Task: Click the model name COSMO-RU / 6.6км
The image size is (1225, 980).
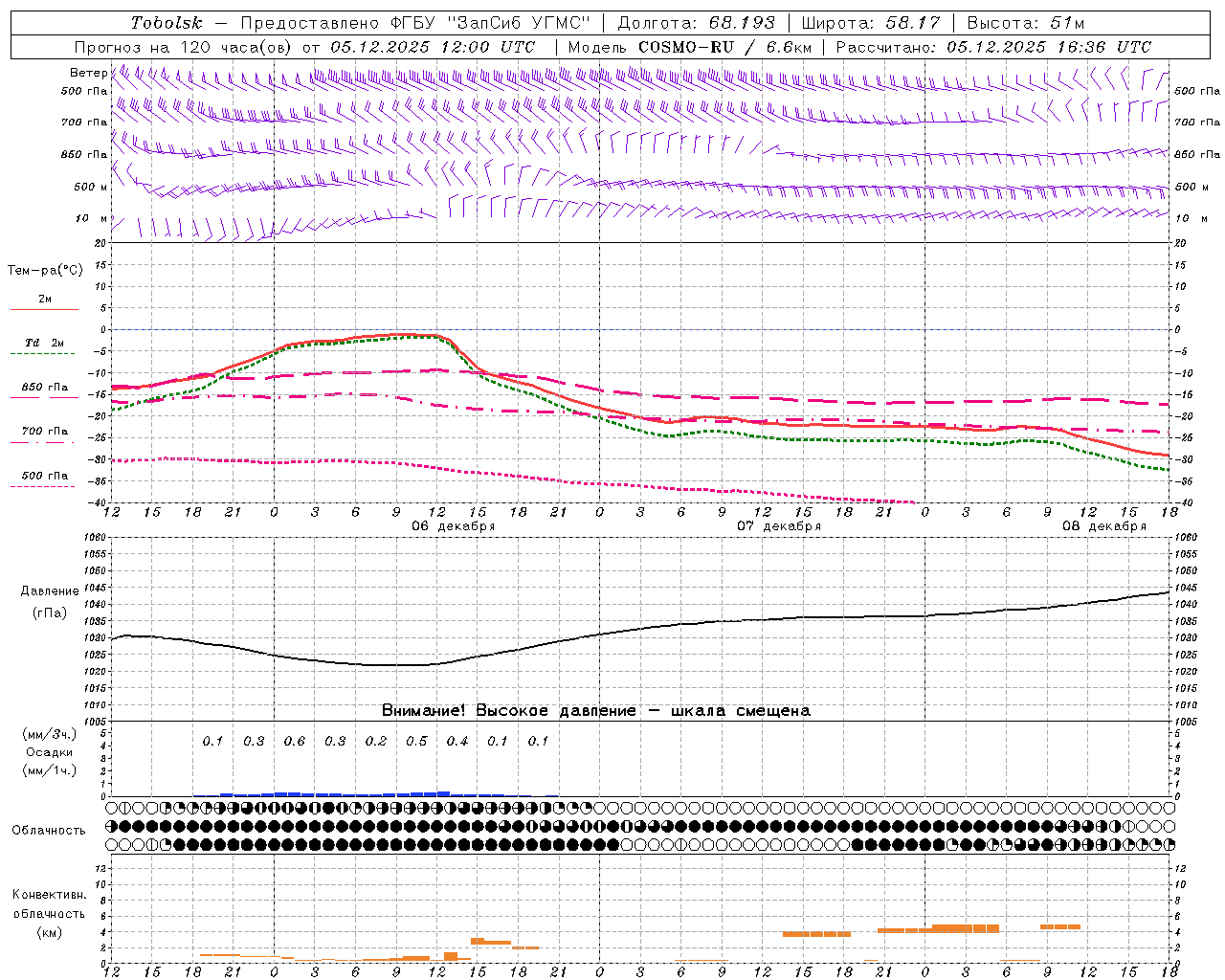Action: [x=724, y=47]
